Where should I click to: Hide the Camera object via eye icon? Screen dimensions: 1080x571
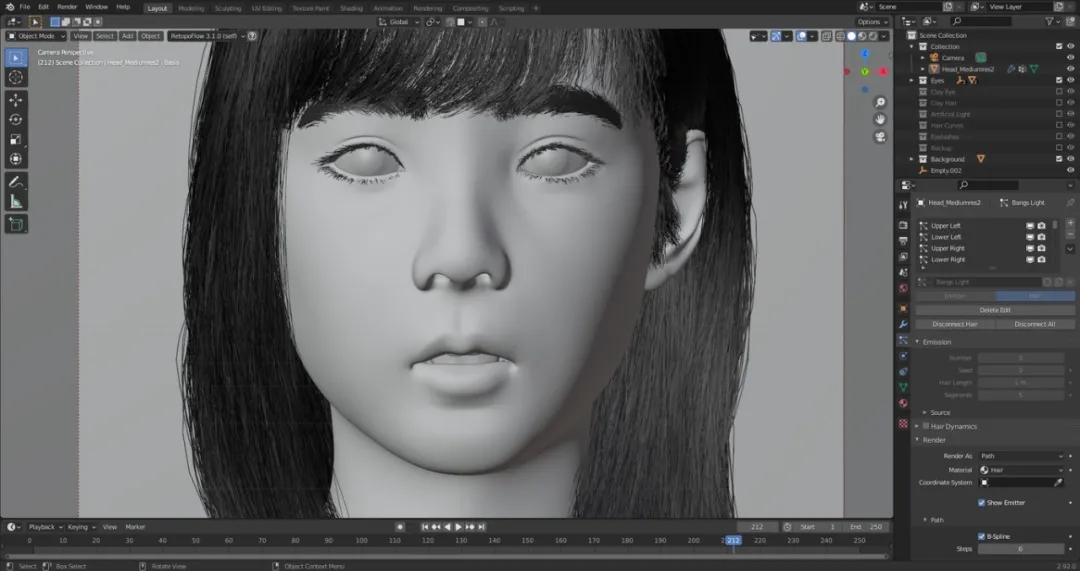pyautogui.click(x=1070, y=58)
